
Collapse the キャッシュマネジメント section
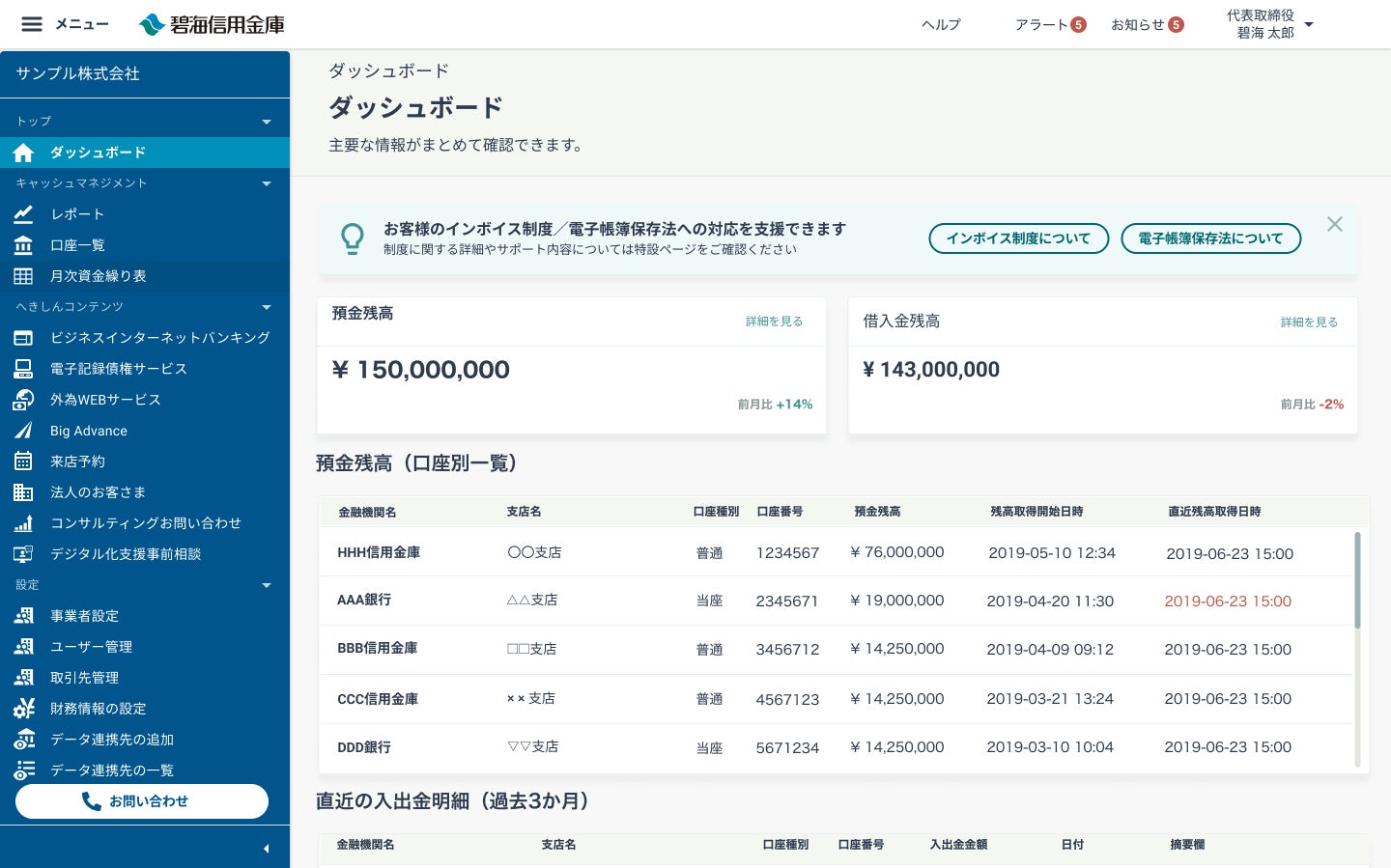point(267,183)
